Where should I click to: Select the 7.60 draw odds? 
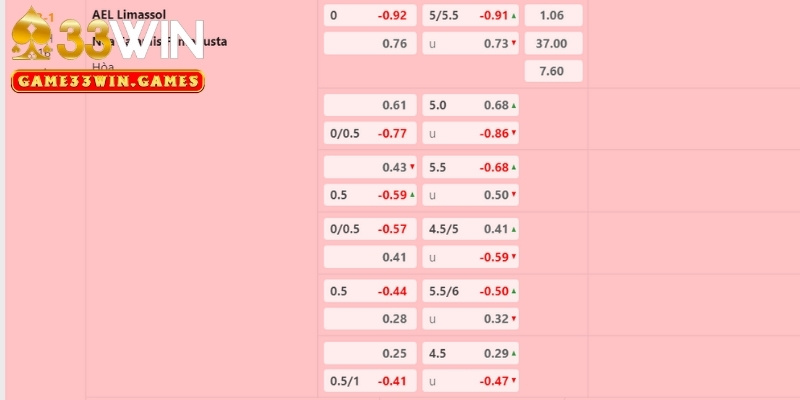pos(552,71)
